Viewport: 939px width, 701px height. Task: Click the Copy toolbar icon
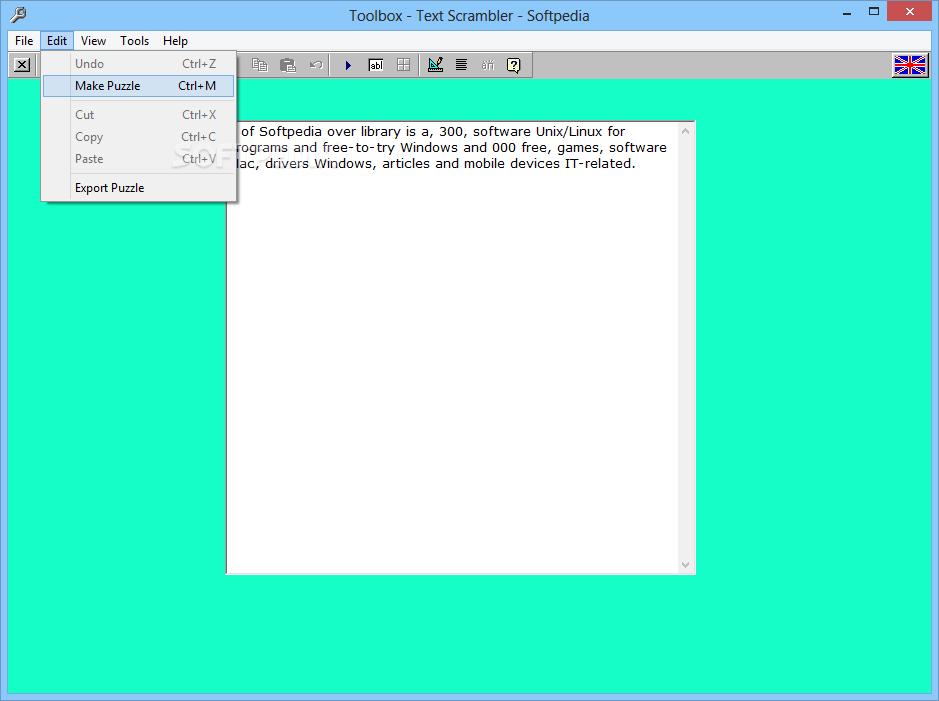click(x=259, y=65)
